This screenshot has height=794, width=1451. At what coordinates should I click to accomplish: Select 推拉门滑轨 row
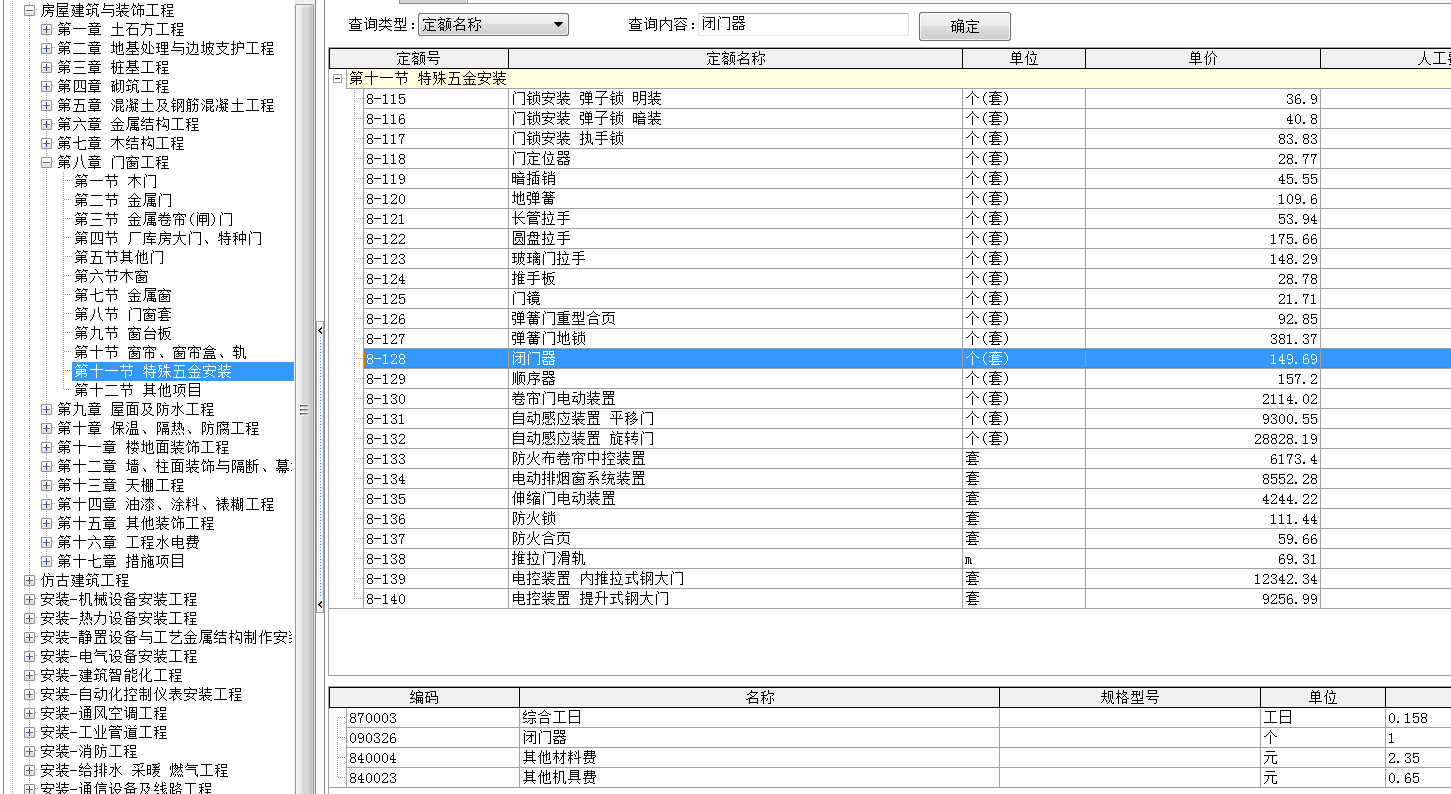point(907,559)
